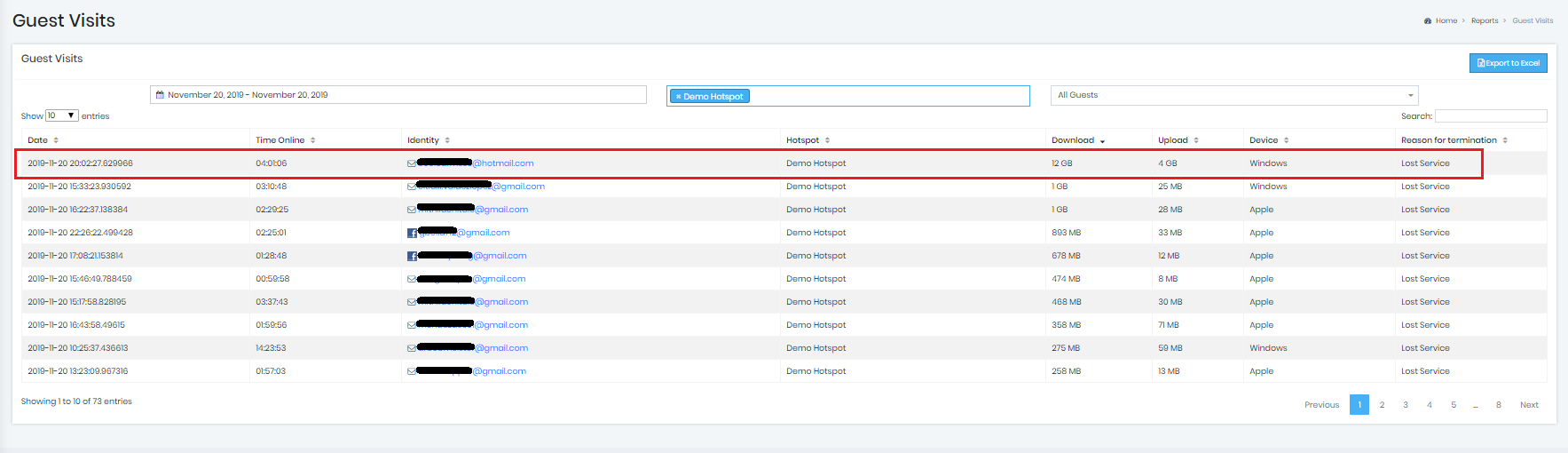Go to pagination page 2

(x=1382, y=405)
